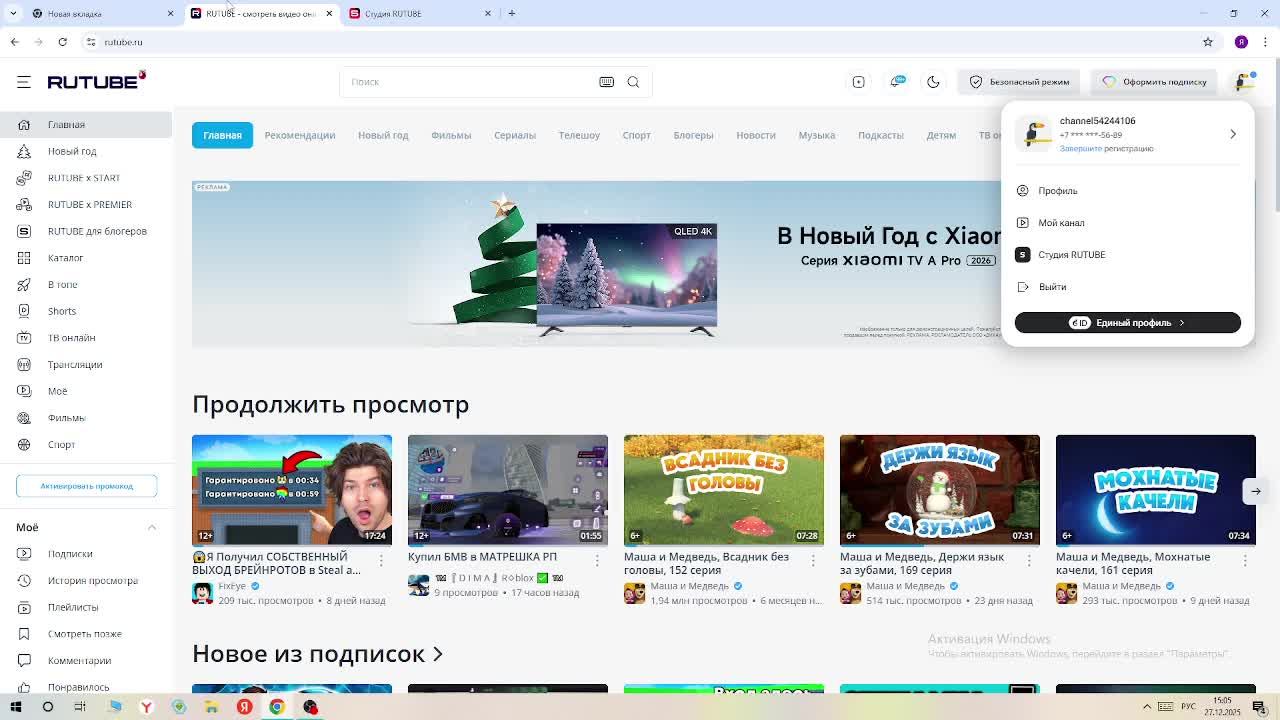The image size is (1280, 720).
Task: Select the Блогеры tab
Action: pyautogui.click(x=693, y=135)
